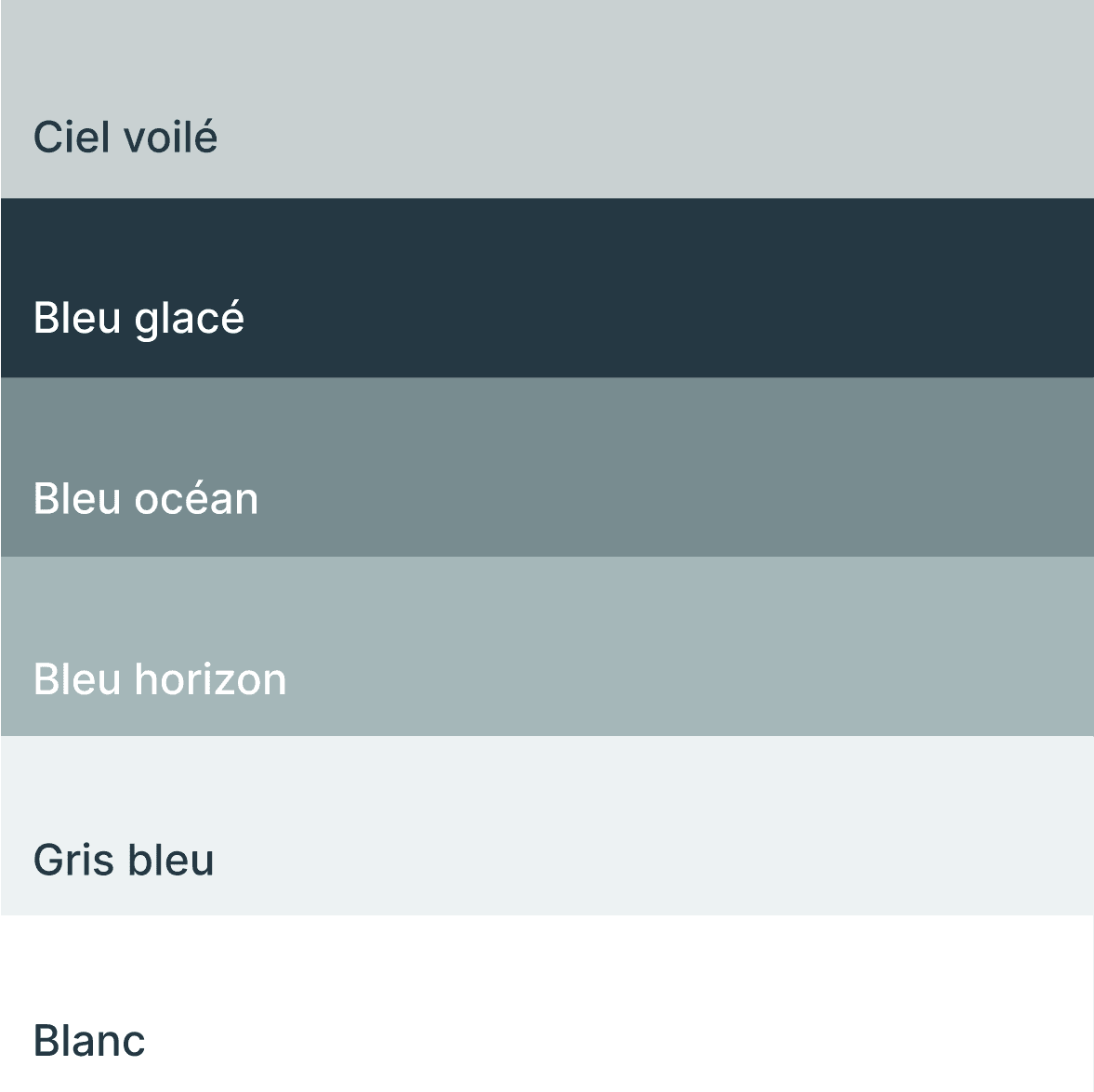Select the Blanc white swatch
The image size is (1094, 1092).
547,1004
